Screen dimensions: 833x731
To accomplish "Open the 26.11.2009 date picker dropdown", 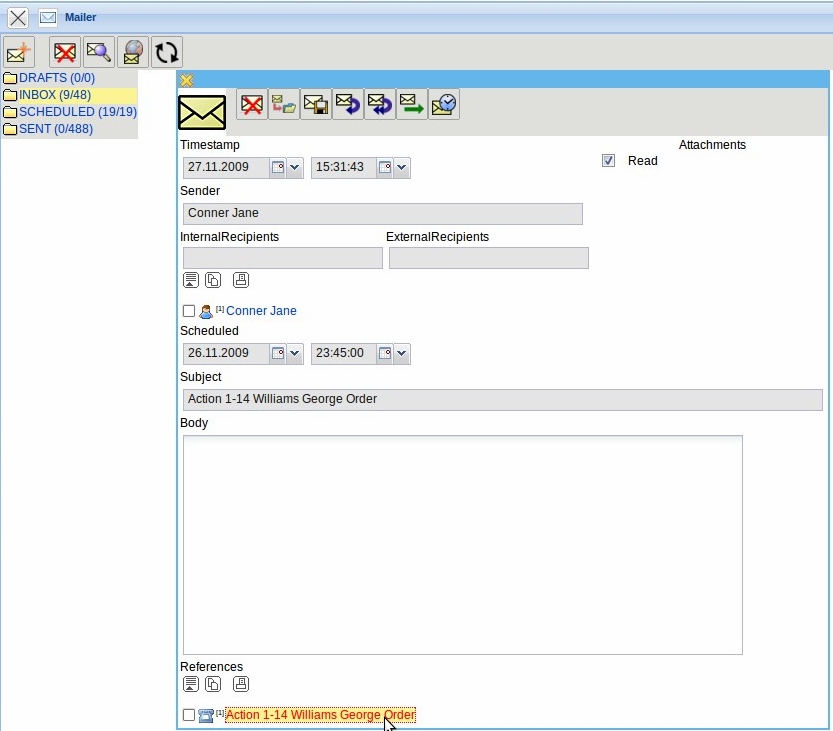I will click(x=294, y=353).
